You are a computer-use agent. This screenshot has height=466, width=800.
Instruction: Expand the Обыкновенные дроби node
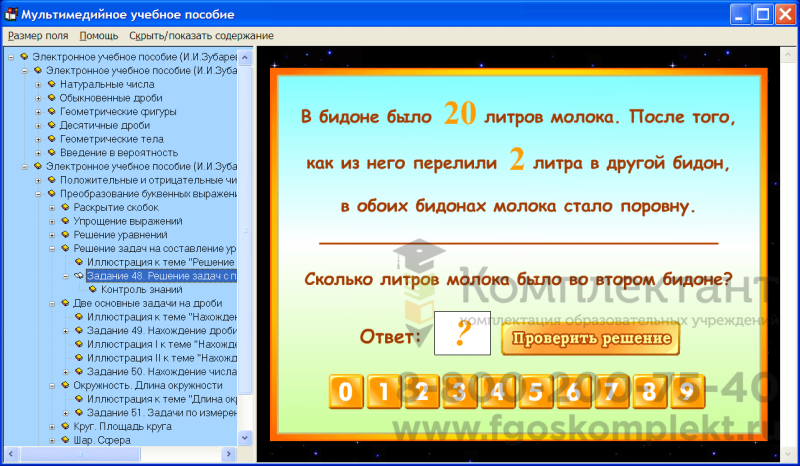click(x=38, y=99)
